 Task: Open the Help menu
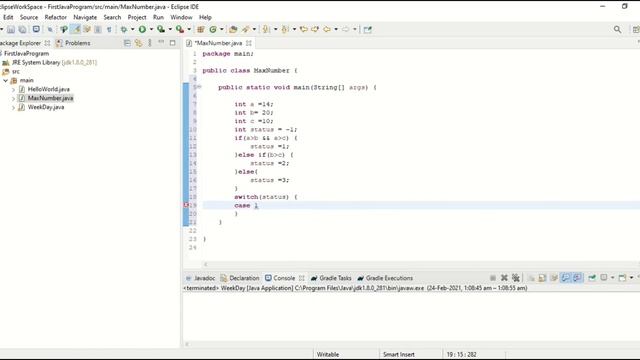point(205,17)
